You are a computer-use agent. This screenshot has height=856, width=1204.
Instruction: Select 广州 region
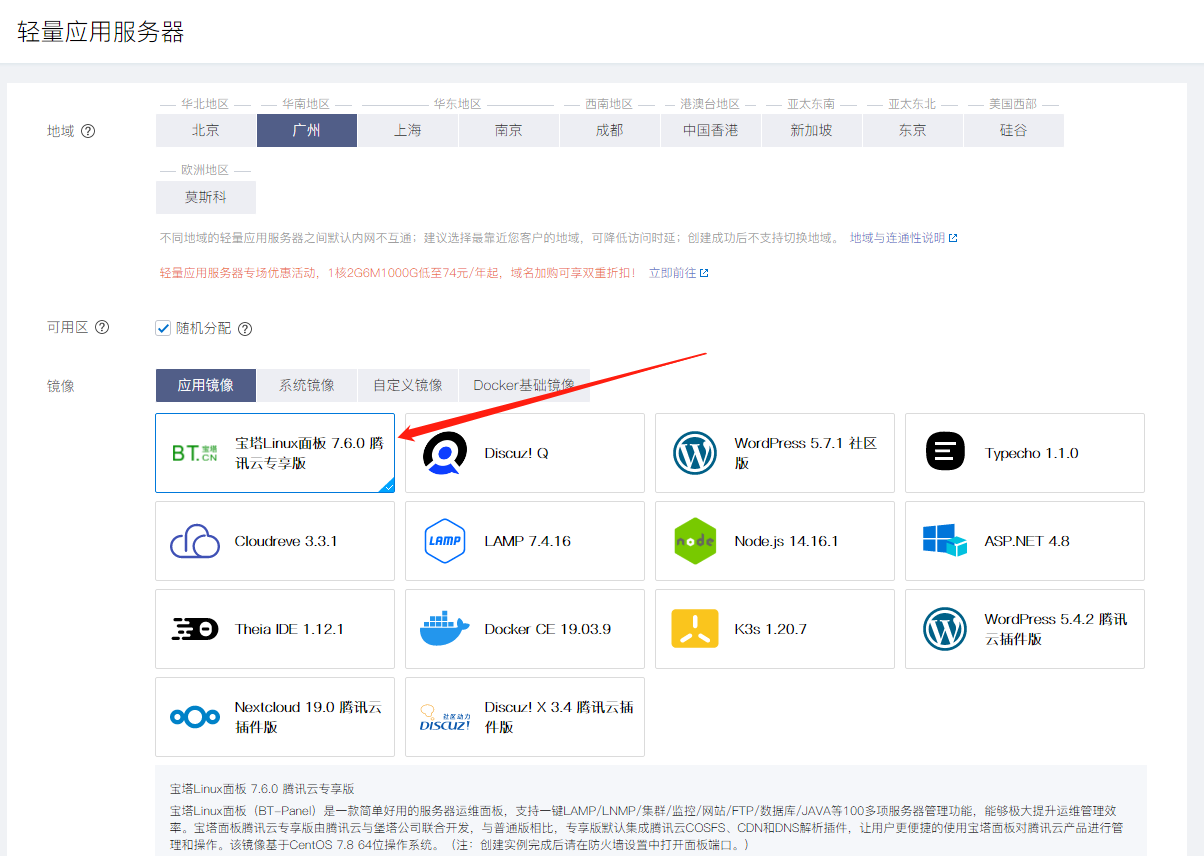307,130
